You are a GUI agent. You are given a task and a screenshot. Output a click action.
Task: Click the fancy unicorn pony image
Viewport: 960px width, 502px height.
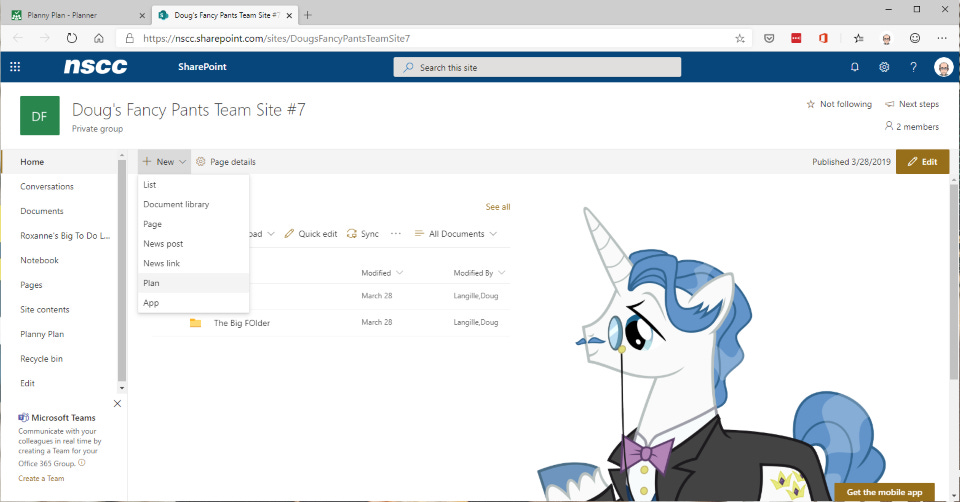(711, 353)
